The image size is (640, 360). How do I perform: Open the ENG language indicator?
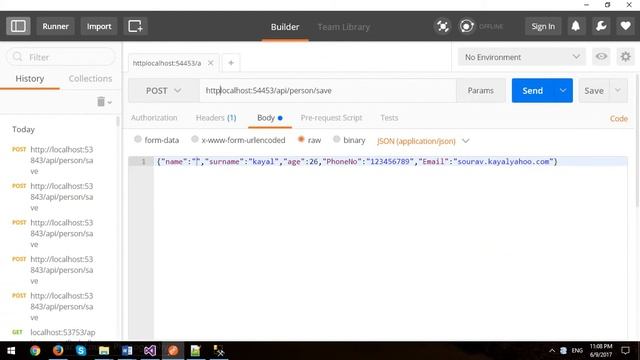tap(577, 351)
